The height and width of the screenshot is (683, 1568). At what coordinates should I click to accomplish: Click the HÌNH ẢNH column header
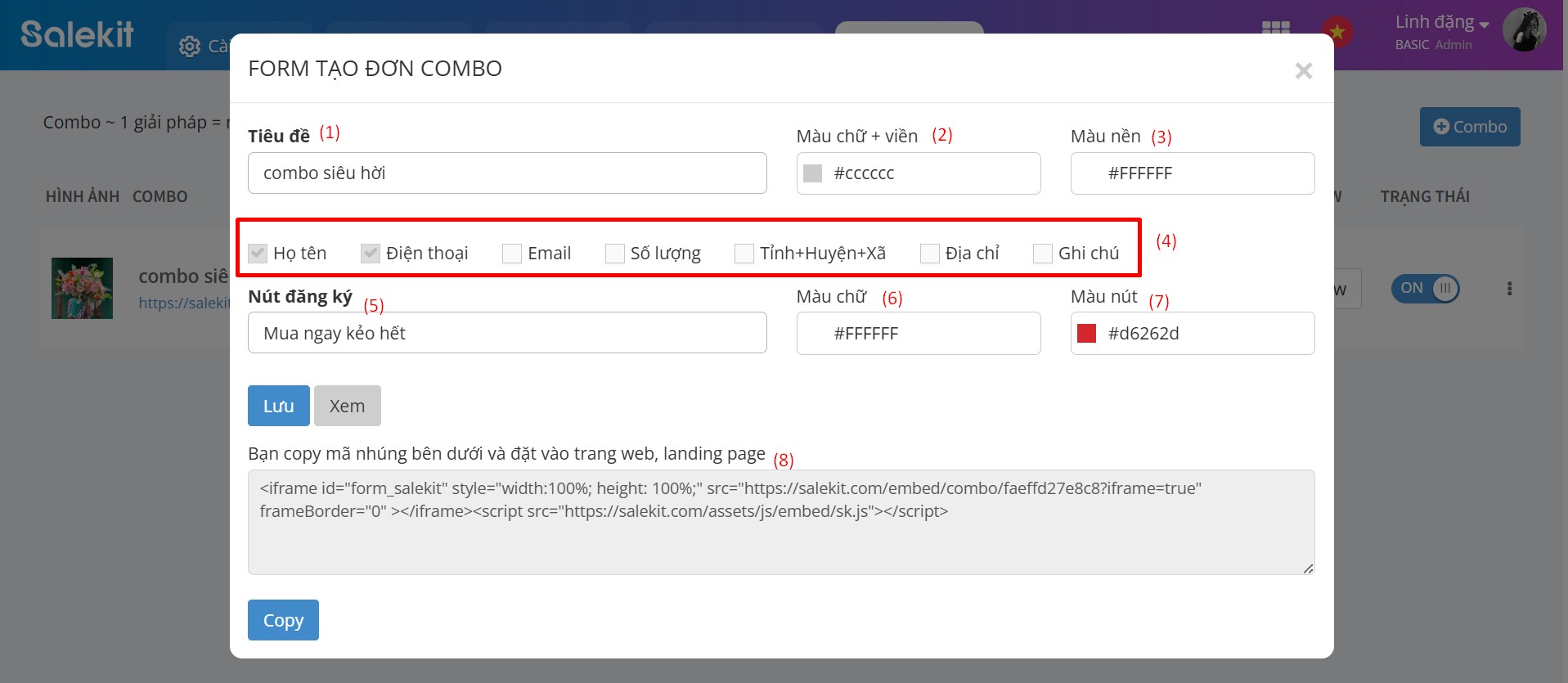83,196
